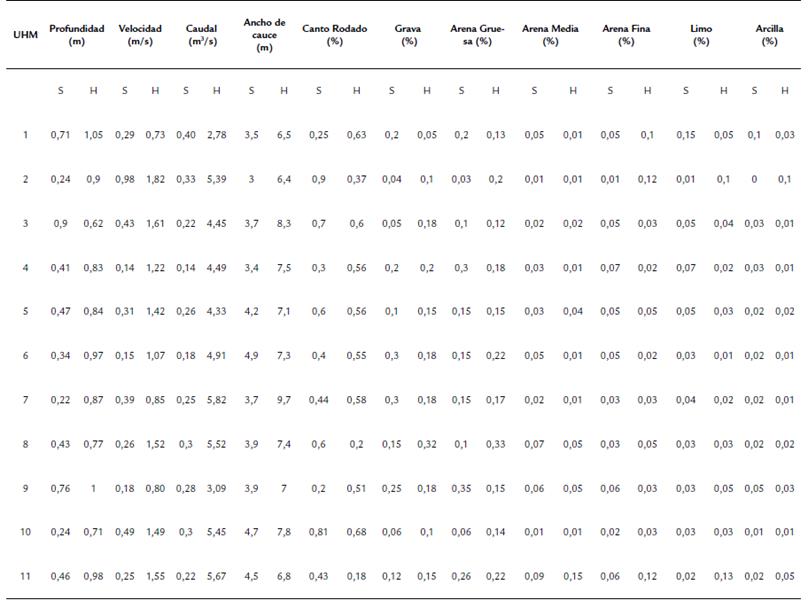Image resolution: width=808 pixels, height=608 pixels.
Task: Select the Arcilla (%) column header
Action: (x=769, y=35)
